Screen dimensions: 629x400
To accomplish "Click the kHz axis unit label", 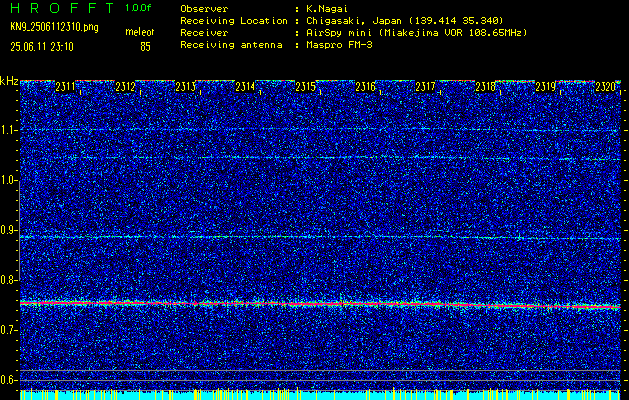I will tap(9, 81).
